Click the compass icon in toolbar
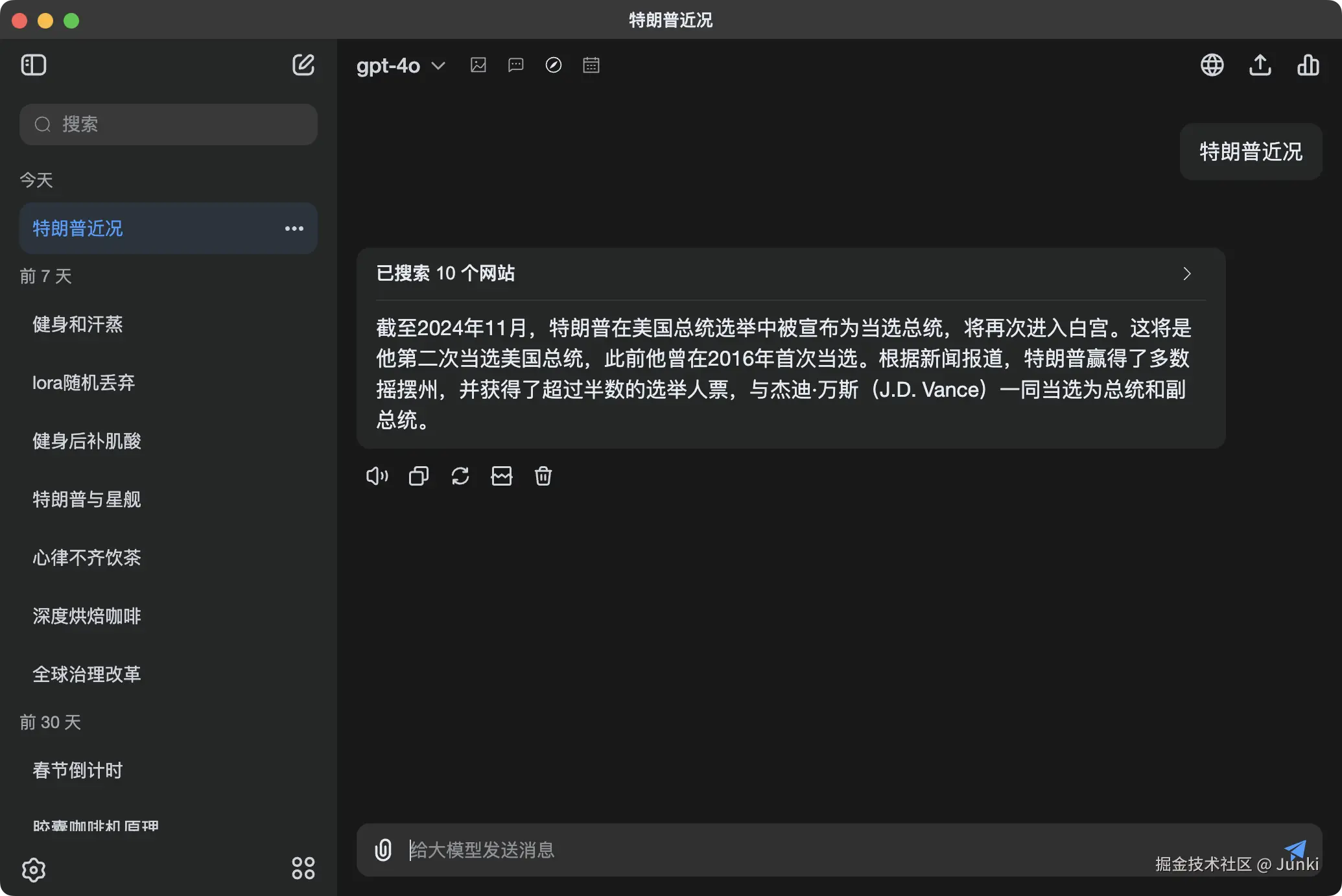 tap(554, 65)
